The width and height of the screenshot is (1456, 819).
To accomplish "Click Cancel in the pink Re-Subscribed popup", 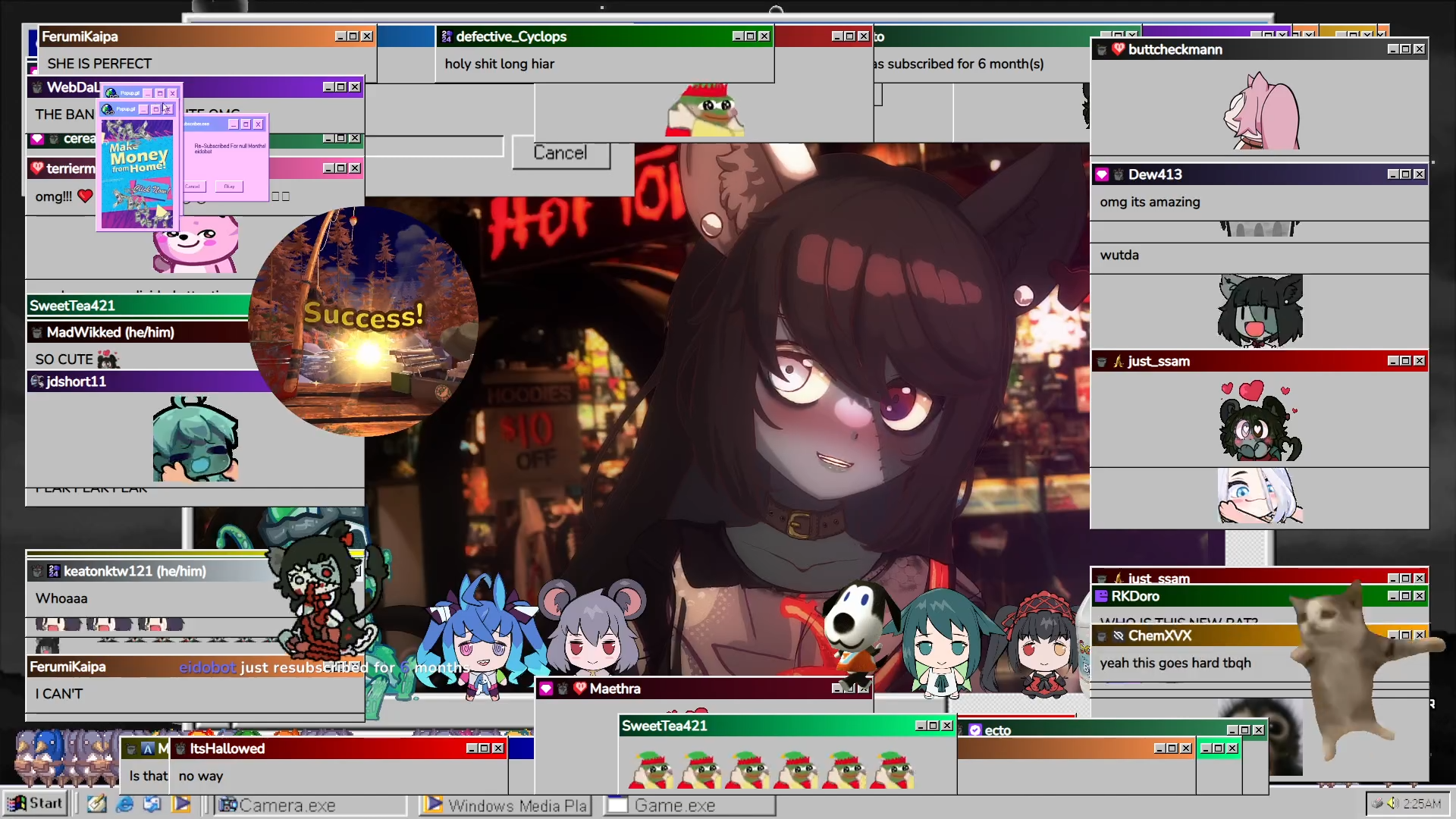I will (193, 186).
